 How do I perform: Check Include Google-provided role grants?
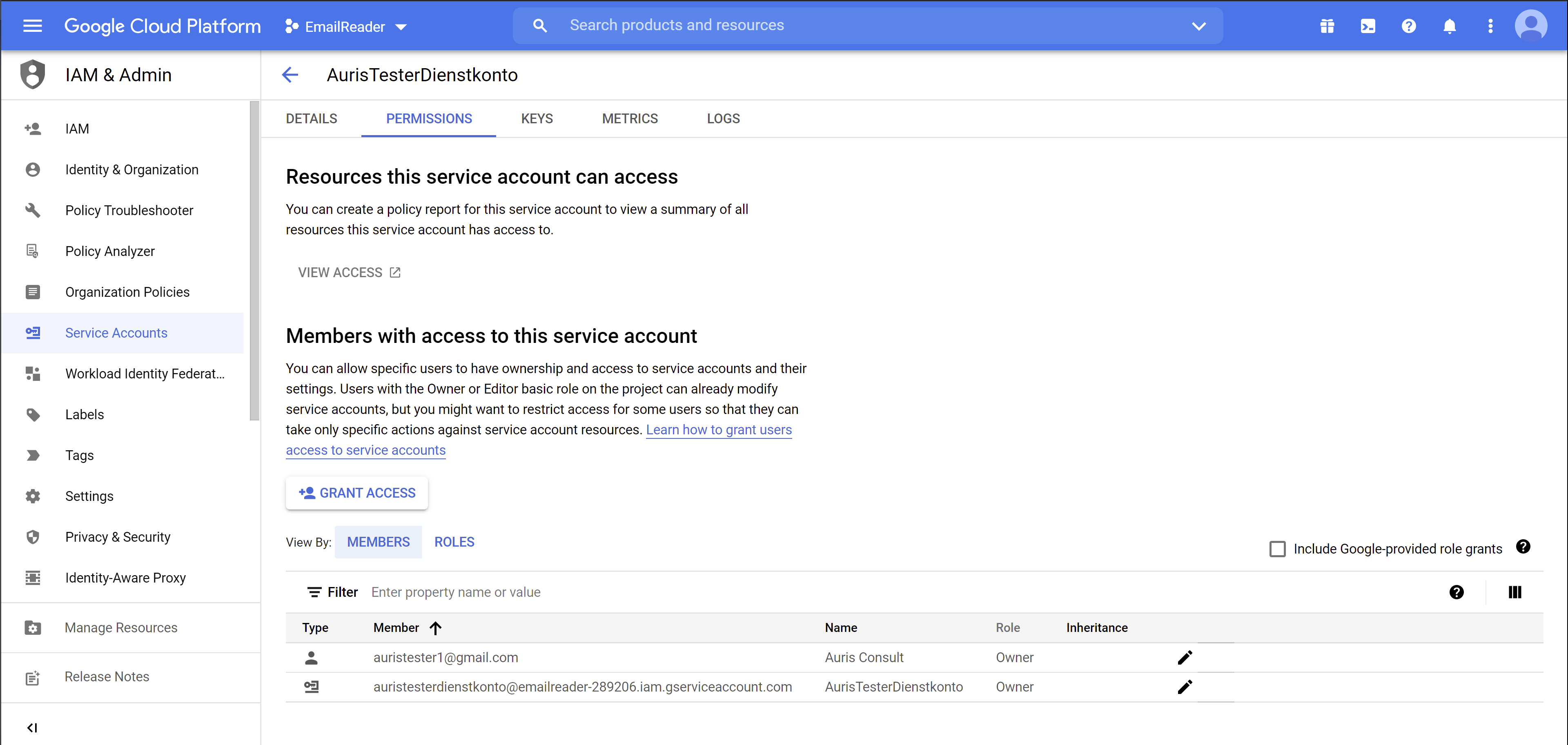pyautogui.click(x=1278, y=549)
